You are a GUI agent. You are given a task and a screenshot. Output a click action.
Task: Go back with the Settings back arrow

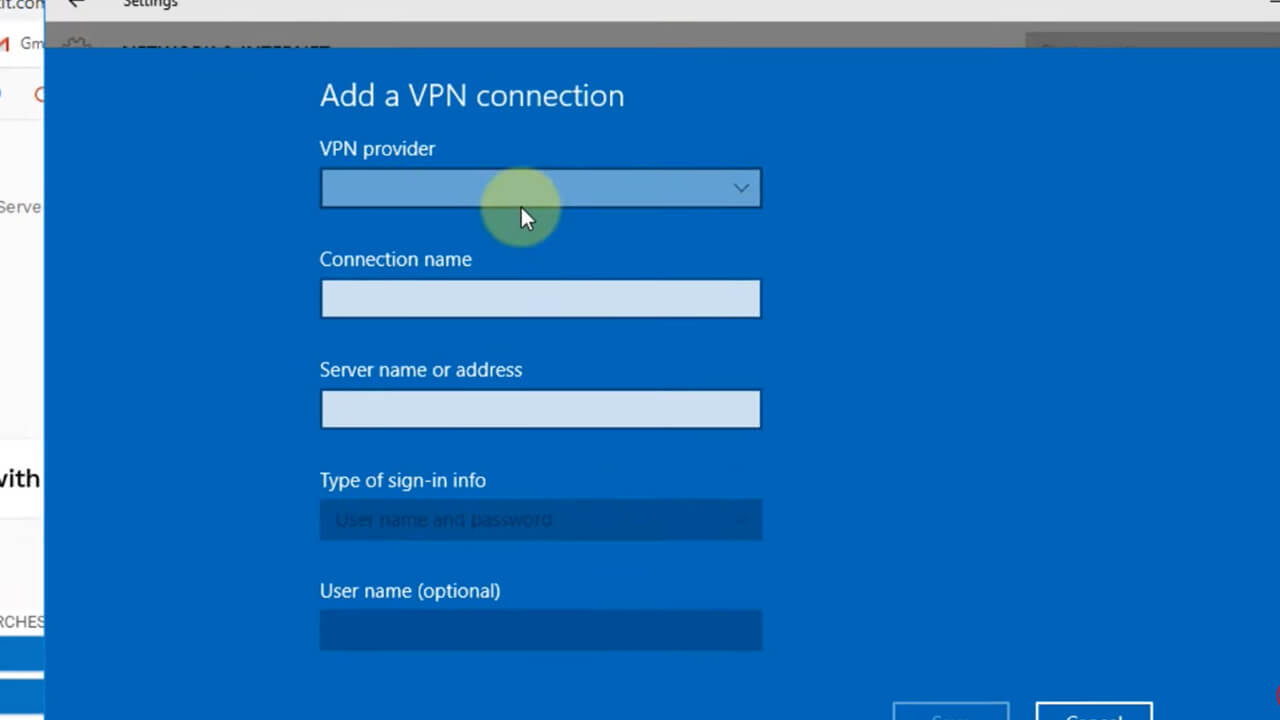tap(76, 4)
